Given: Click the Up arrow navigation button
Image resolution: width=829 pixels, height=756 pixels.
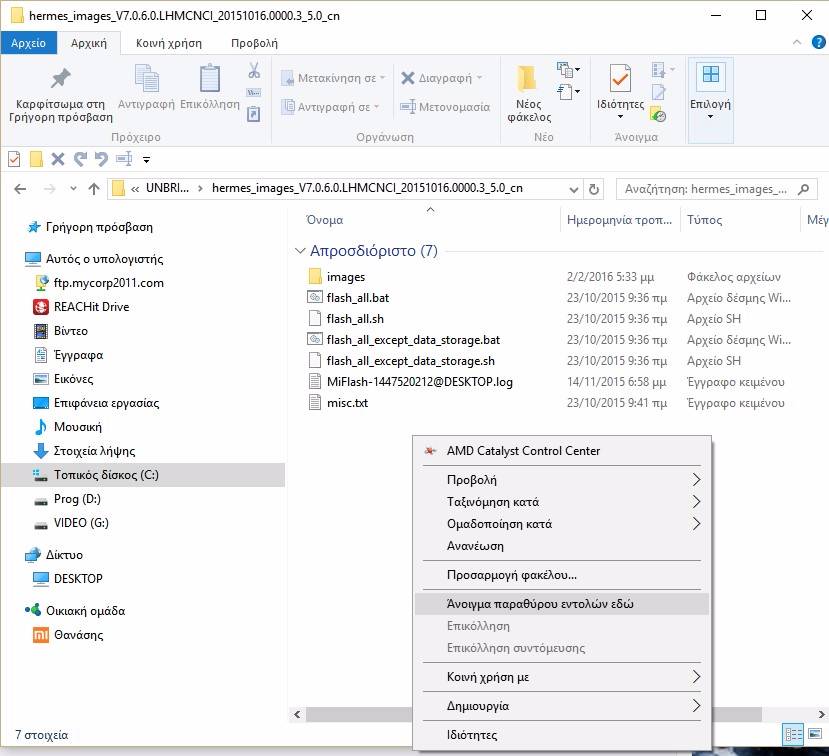Looking at the screenshot, I should point(94,189).
